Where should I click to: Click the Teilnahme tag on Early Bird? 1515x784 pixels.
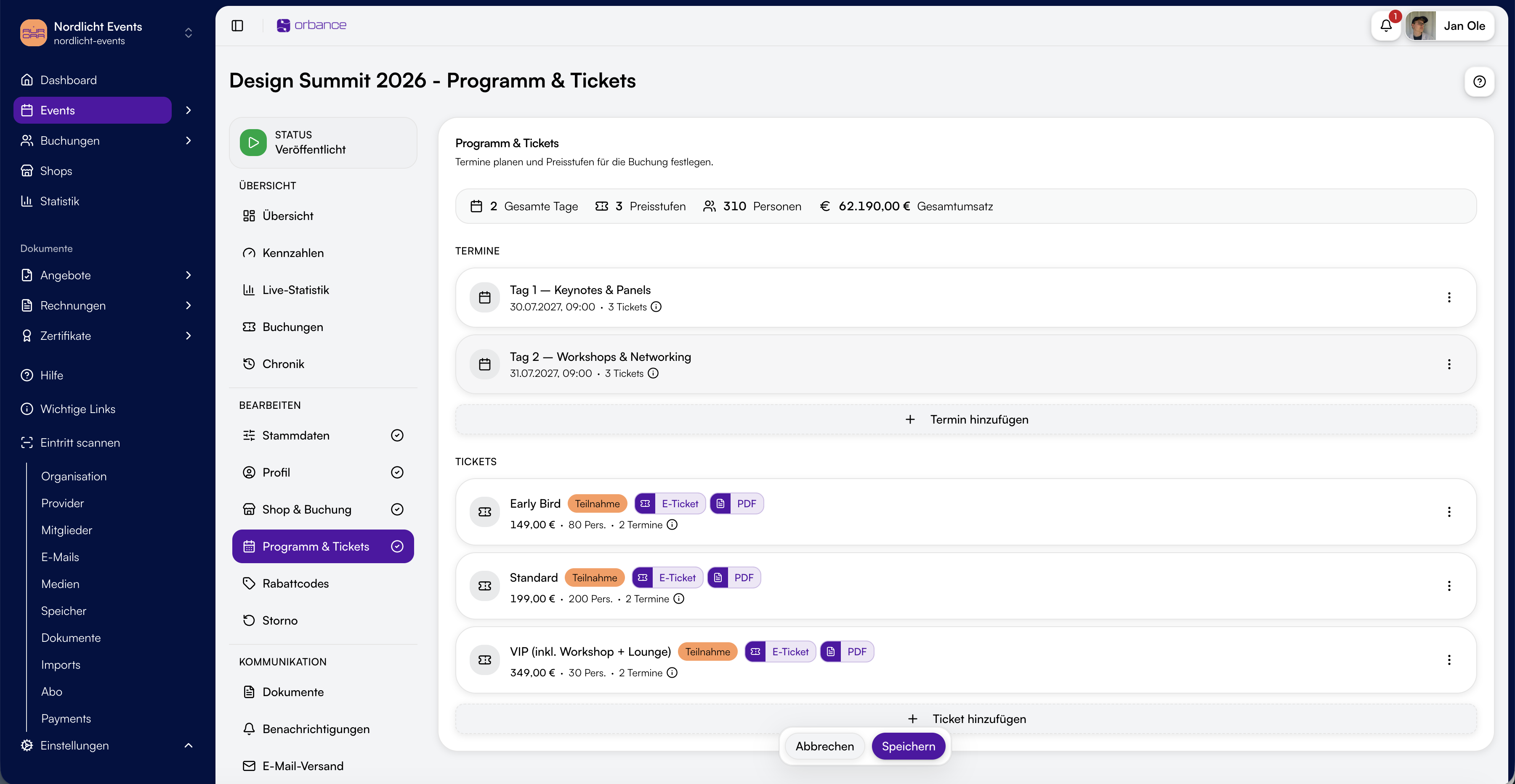tap(598, 503)
